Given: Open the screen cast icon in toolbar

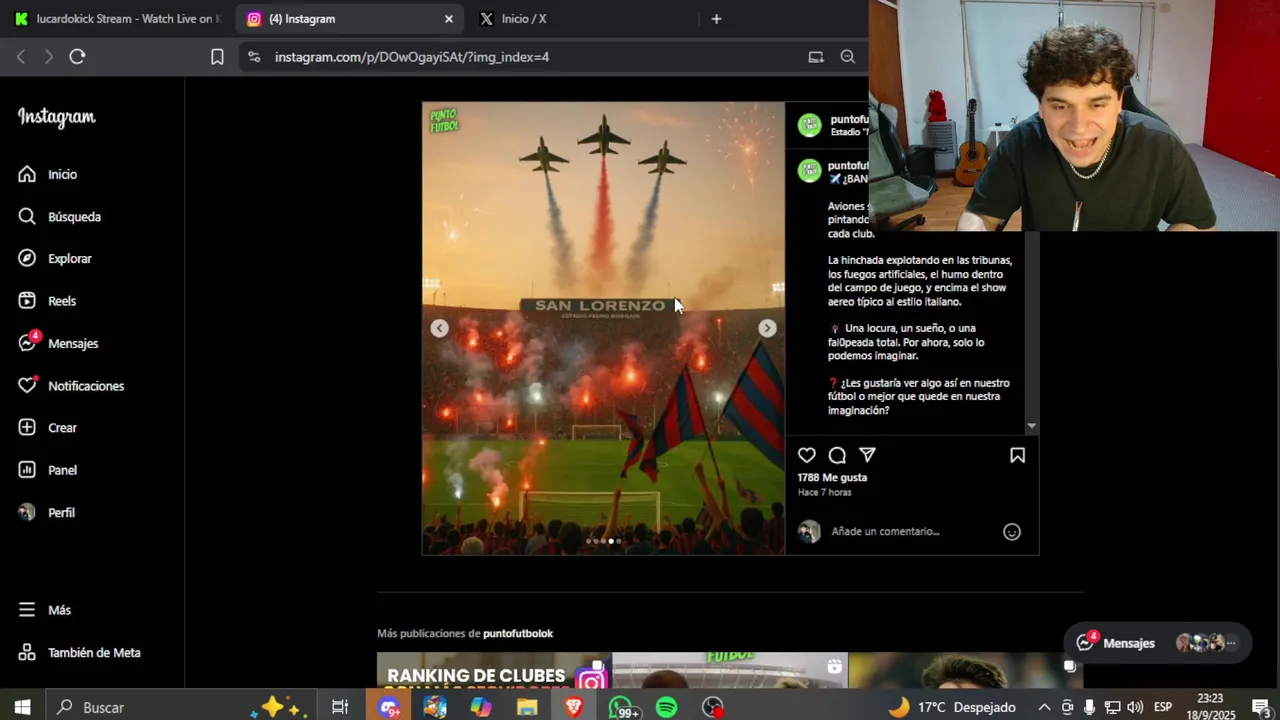Looking at the screenshot, I should pyautogui.click(x=816, y=57).
